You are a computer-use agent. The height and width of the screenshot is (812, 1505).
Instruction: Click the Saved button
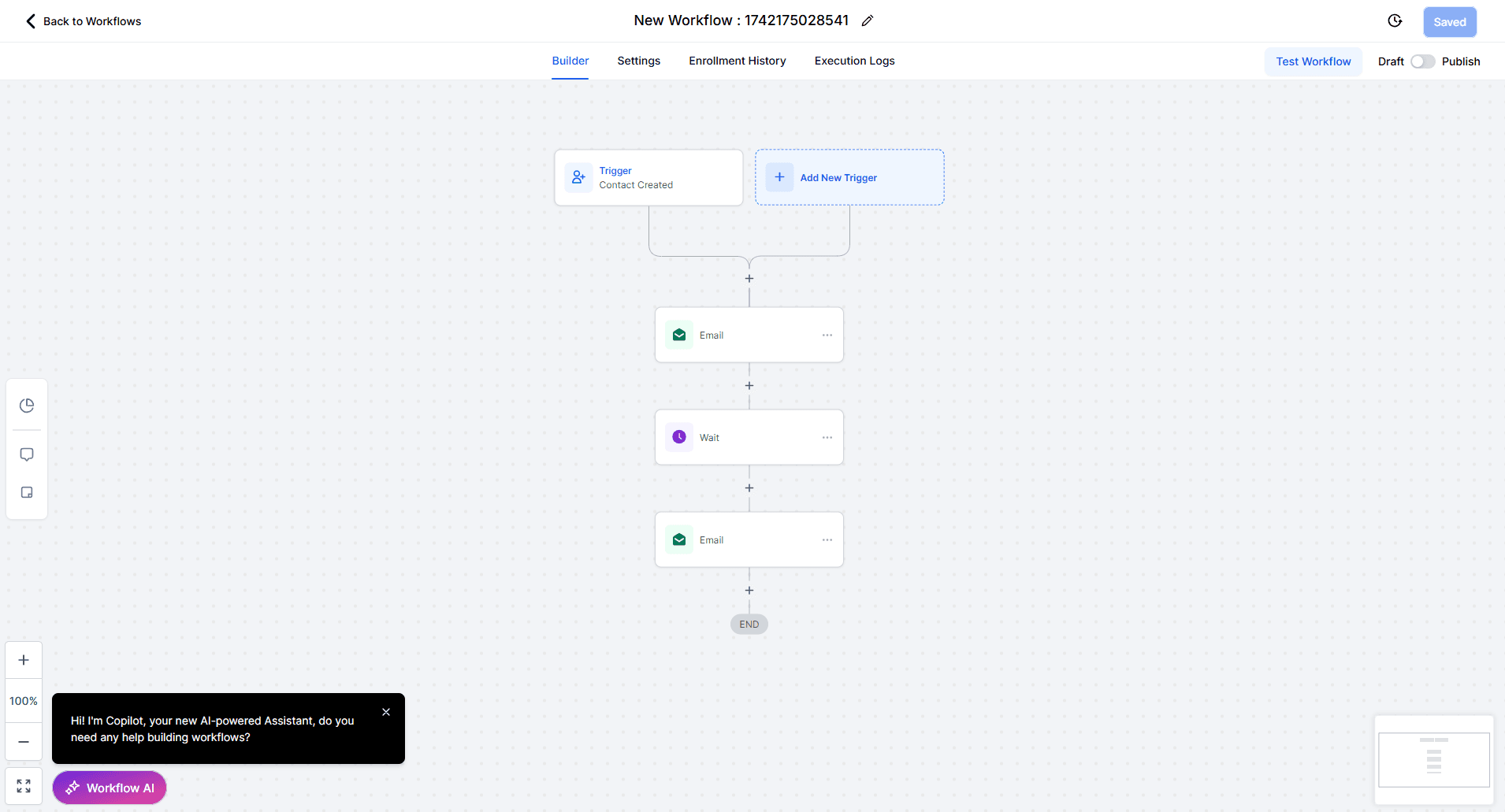point(1450,22)
